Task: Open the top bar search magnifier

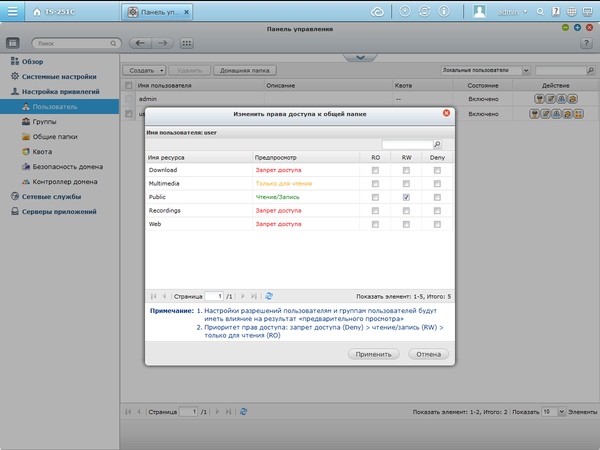Action: click(540, 12)
